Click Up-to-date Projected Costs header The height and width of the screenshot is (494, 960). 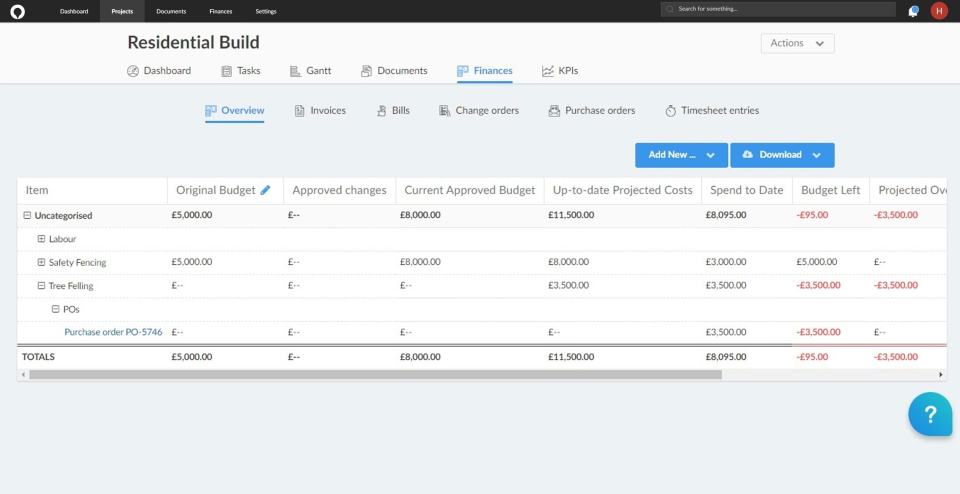point(623,190)
